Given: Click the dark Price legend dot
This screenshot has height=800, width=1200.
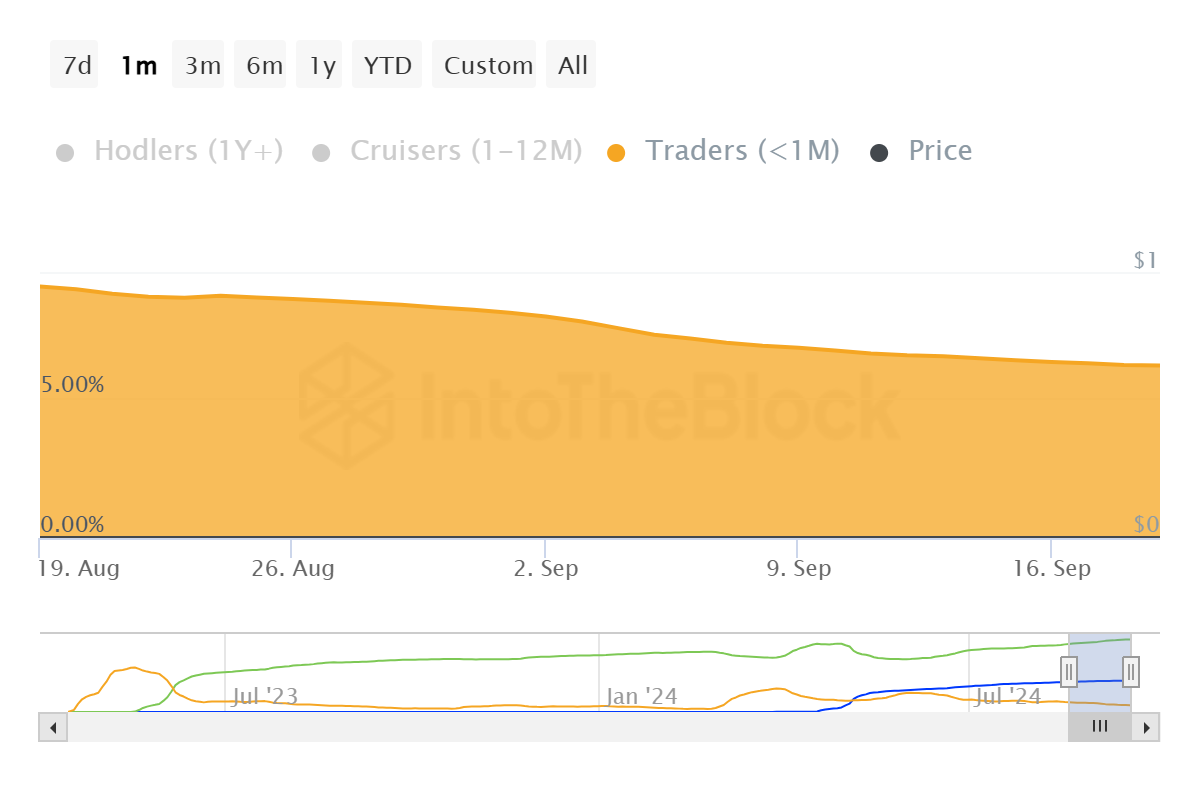Looking at the screenshot, I should pos(879,153).
